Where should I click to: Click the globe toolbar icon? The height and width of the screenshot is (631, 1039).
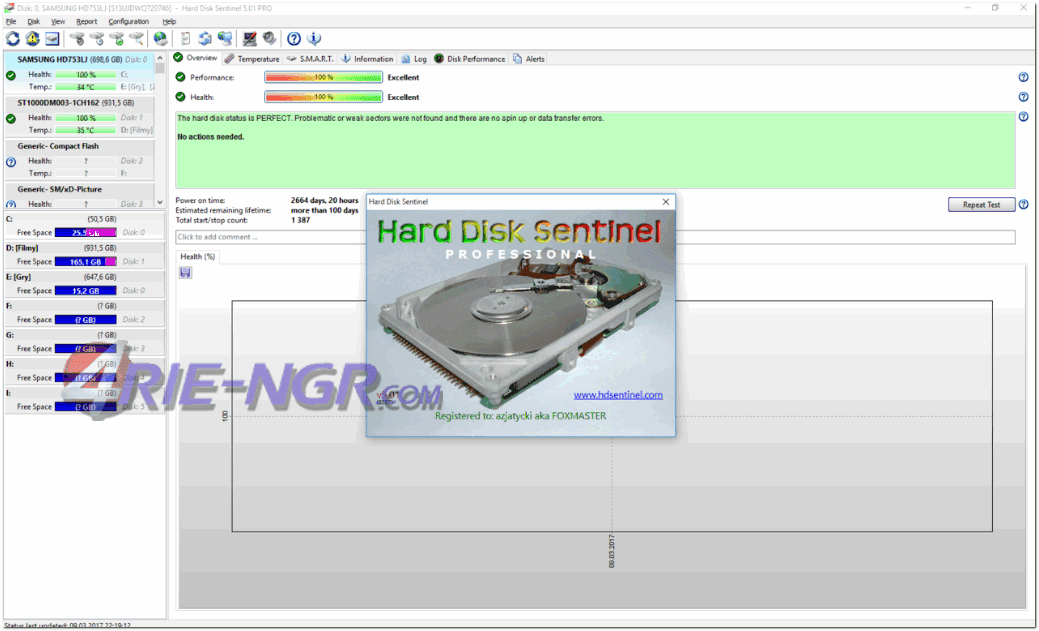pos(160,38)
